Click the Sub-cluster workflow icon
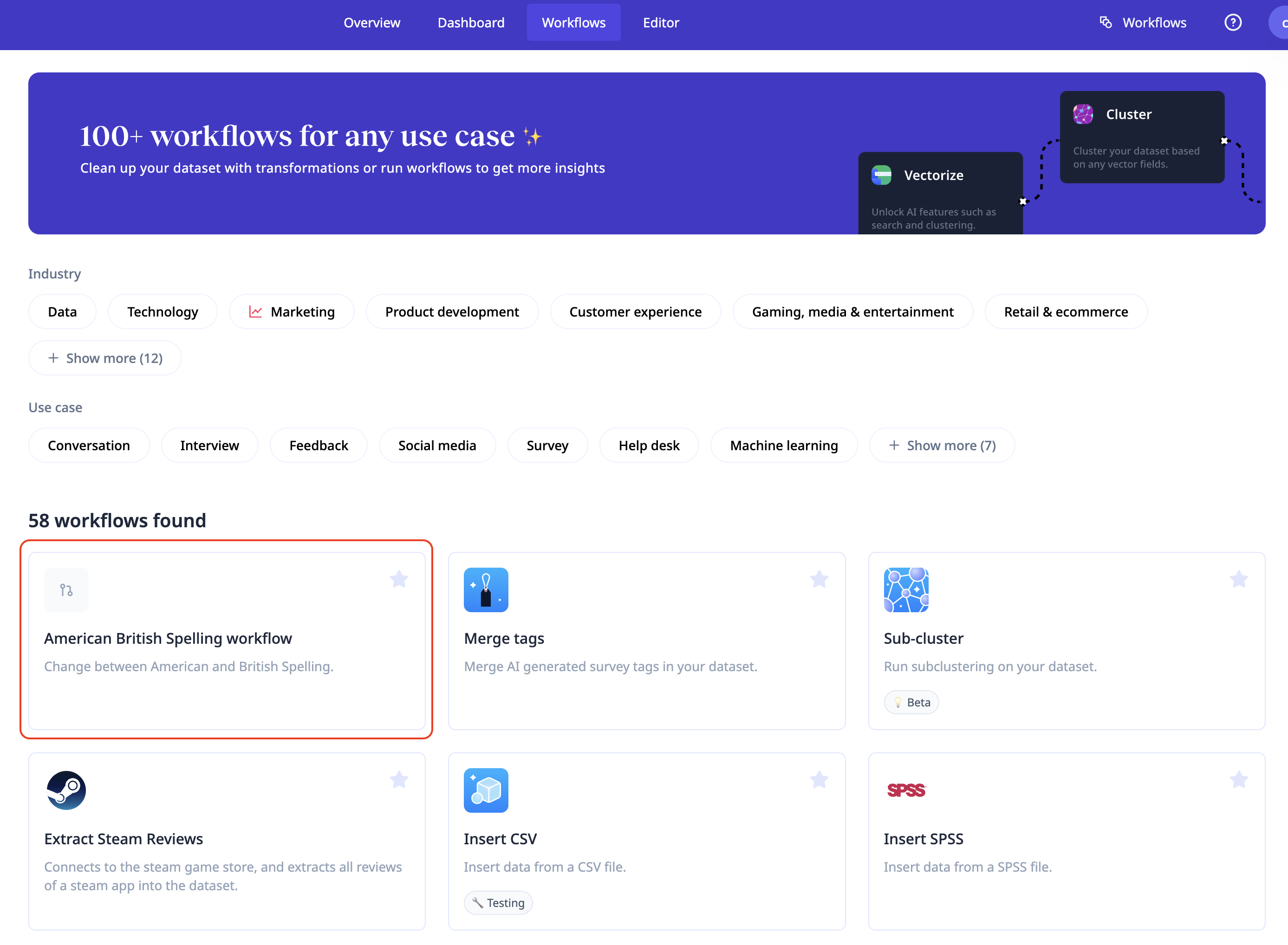1288x945 pixels. 906,590
